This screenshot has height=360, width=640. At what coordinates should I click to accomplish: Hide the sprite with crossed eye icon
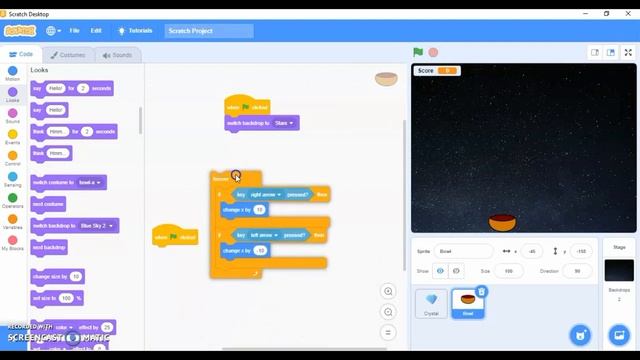456,271
